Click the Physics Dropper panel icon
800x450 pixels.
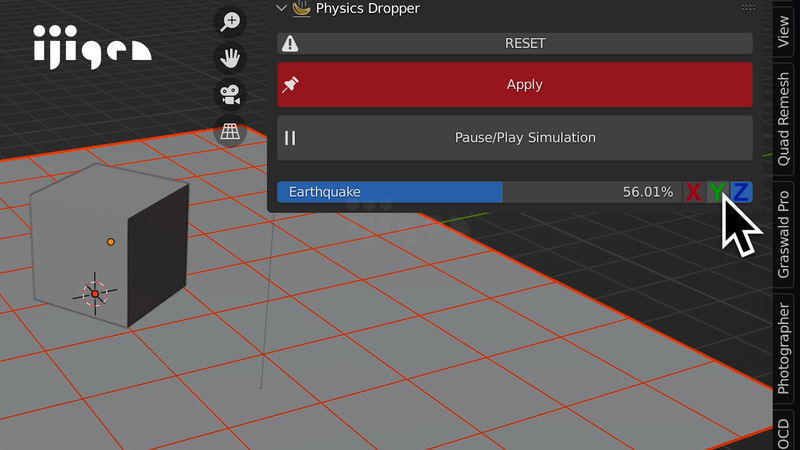click(x=302, y=8)
